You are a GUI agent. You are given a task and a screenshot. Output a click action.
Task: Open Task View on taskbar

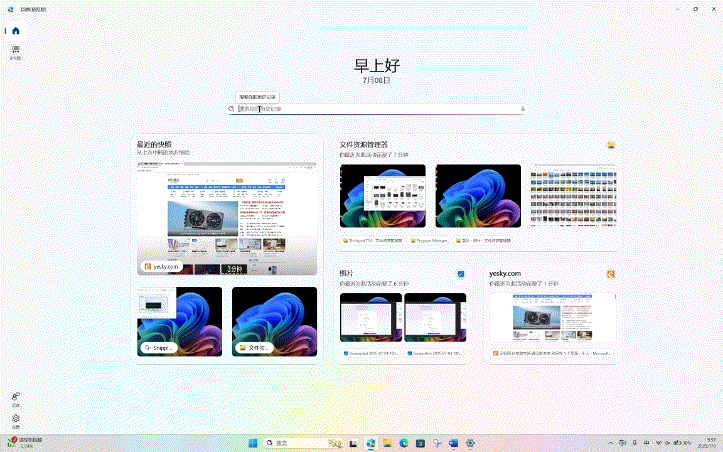(354, 443)
